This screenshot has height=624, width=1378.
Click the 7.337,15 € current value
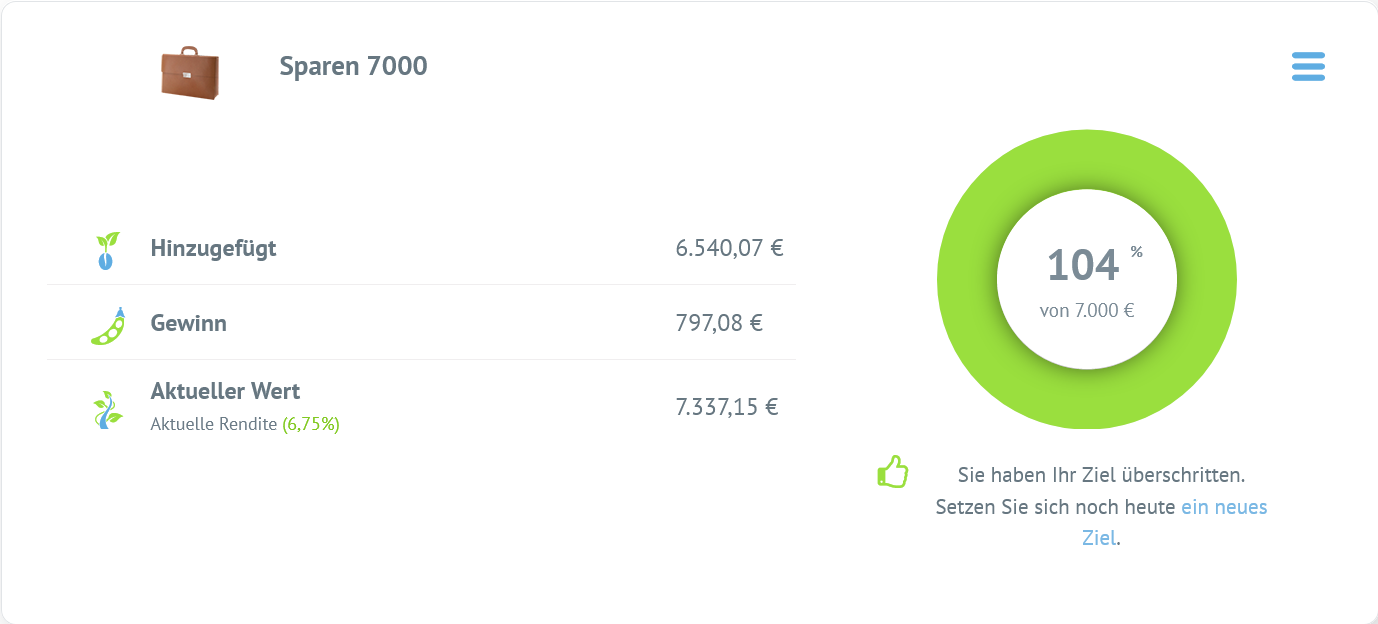[727, 407]
